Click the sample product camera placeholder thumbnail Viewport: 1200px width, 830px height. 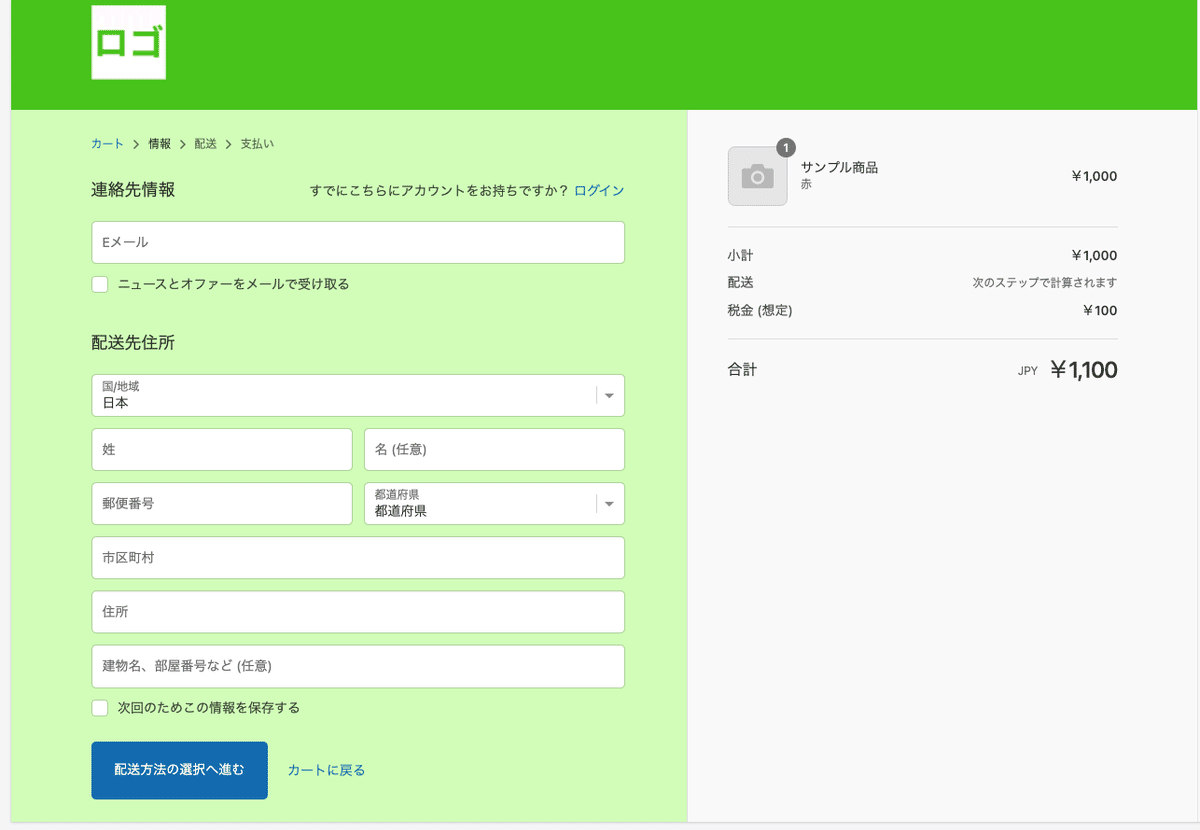tap(757, 176)
